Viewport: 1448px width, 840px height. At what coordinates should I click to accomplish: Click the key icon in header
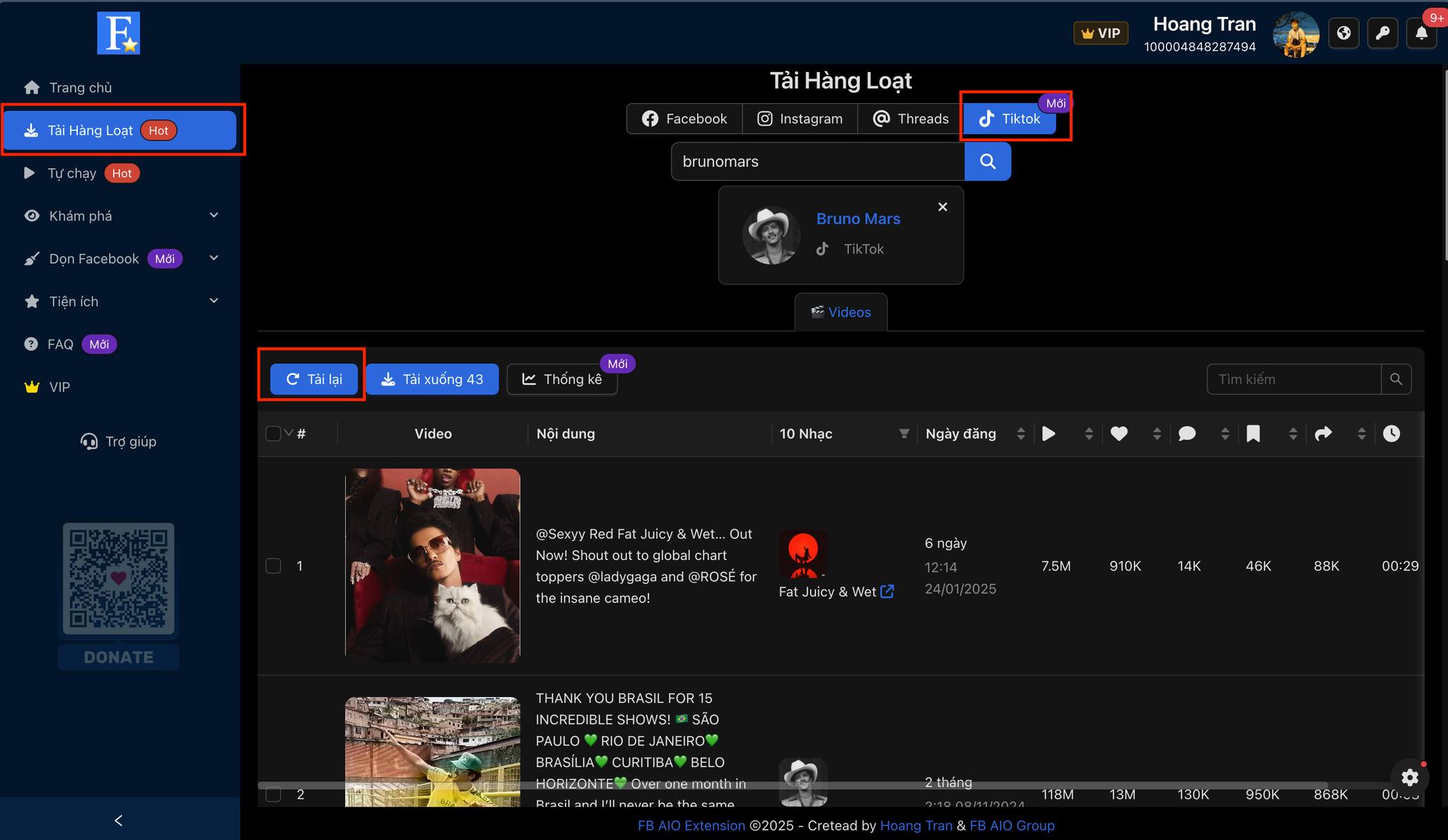pyautogui.click(x=1382, y=33)
